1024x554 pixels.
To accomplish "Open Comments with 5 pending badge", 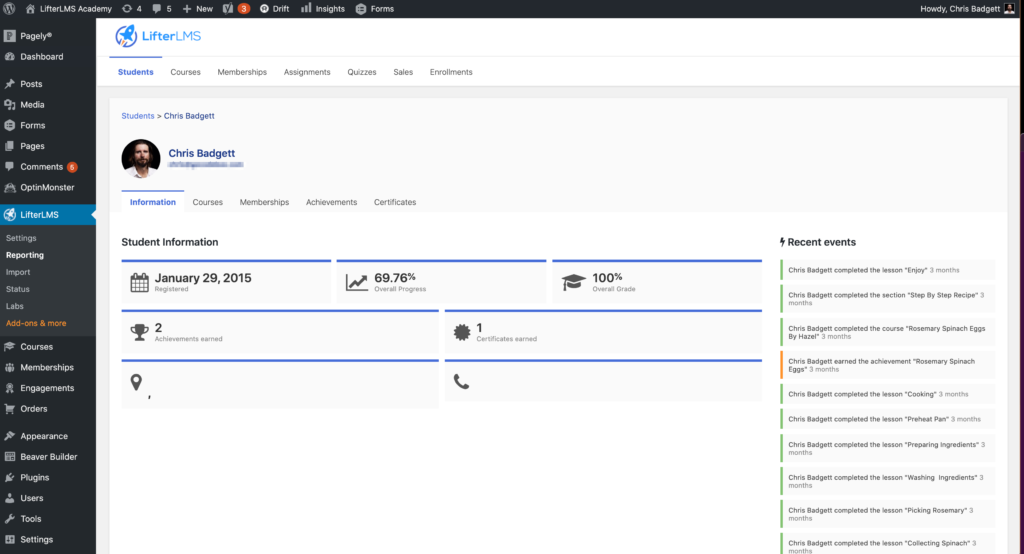I will (42, 167).
